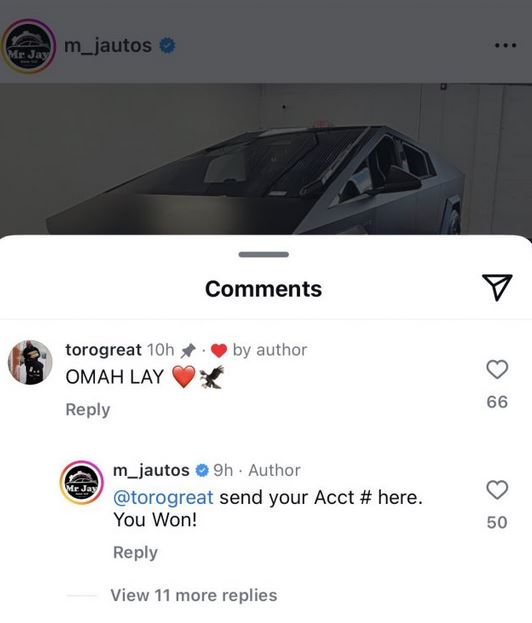The width and height of the screenshot is (532, 623).
Task: Reply to torogreat's comment
Action: (88, 410)
